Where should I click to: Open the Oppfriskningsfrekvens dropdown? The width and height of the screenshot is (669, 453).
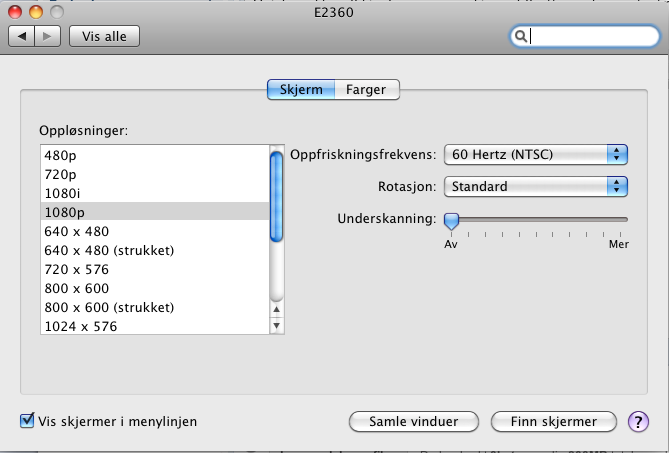coord(535,154)
